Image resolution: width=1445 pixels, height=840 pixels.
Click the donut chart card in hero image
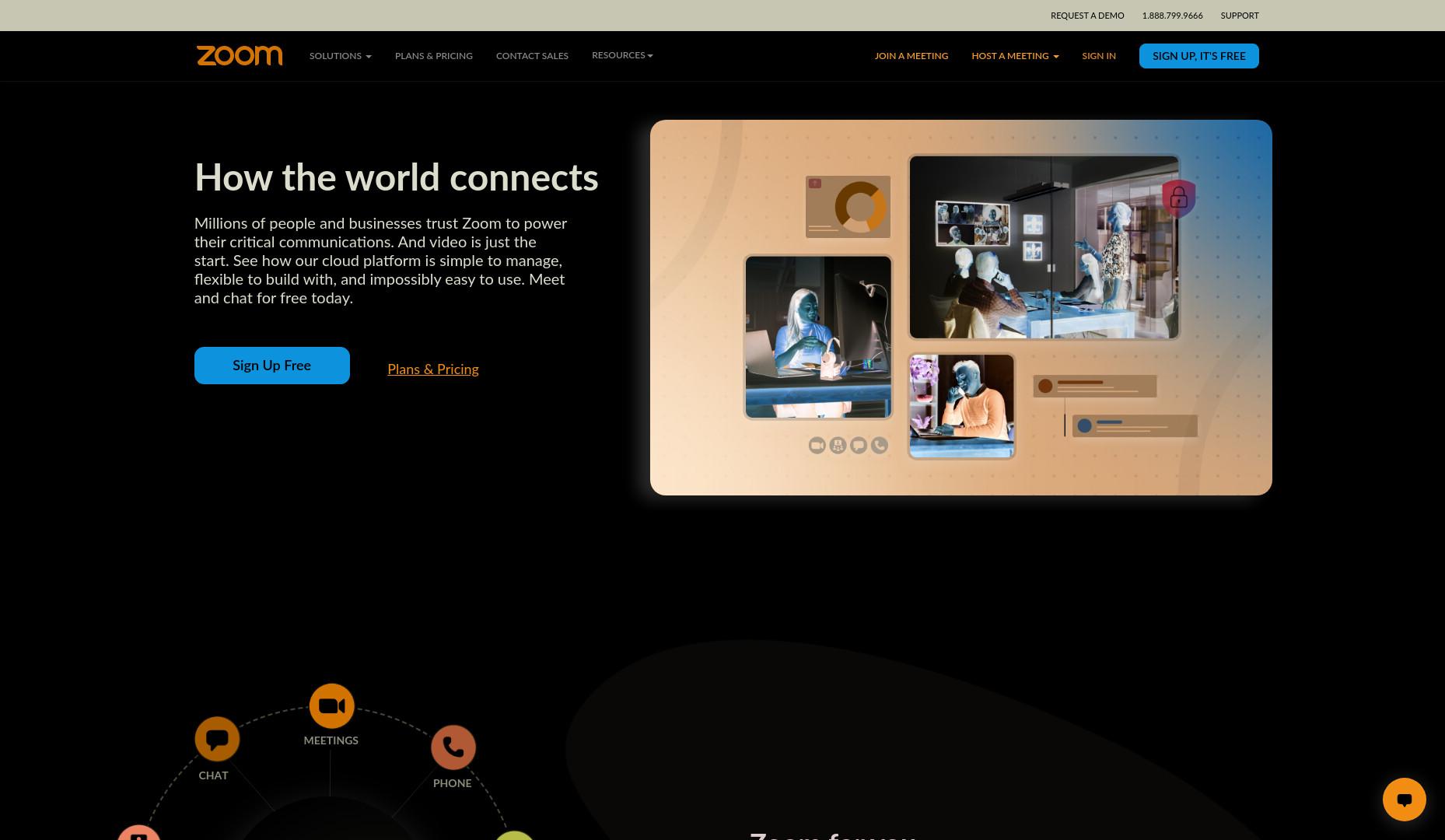[848, 207]
